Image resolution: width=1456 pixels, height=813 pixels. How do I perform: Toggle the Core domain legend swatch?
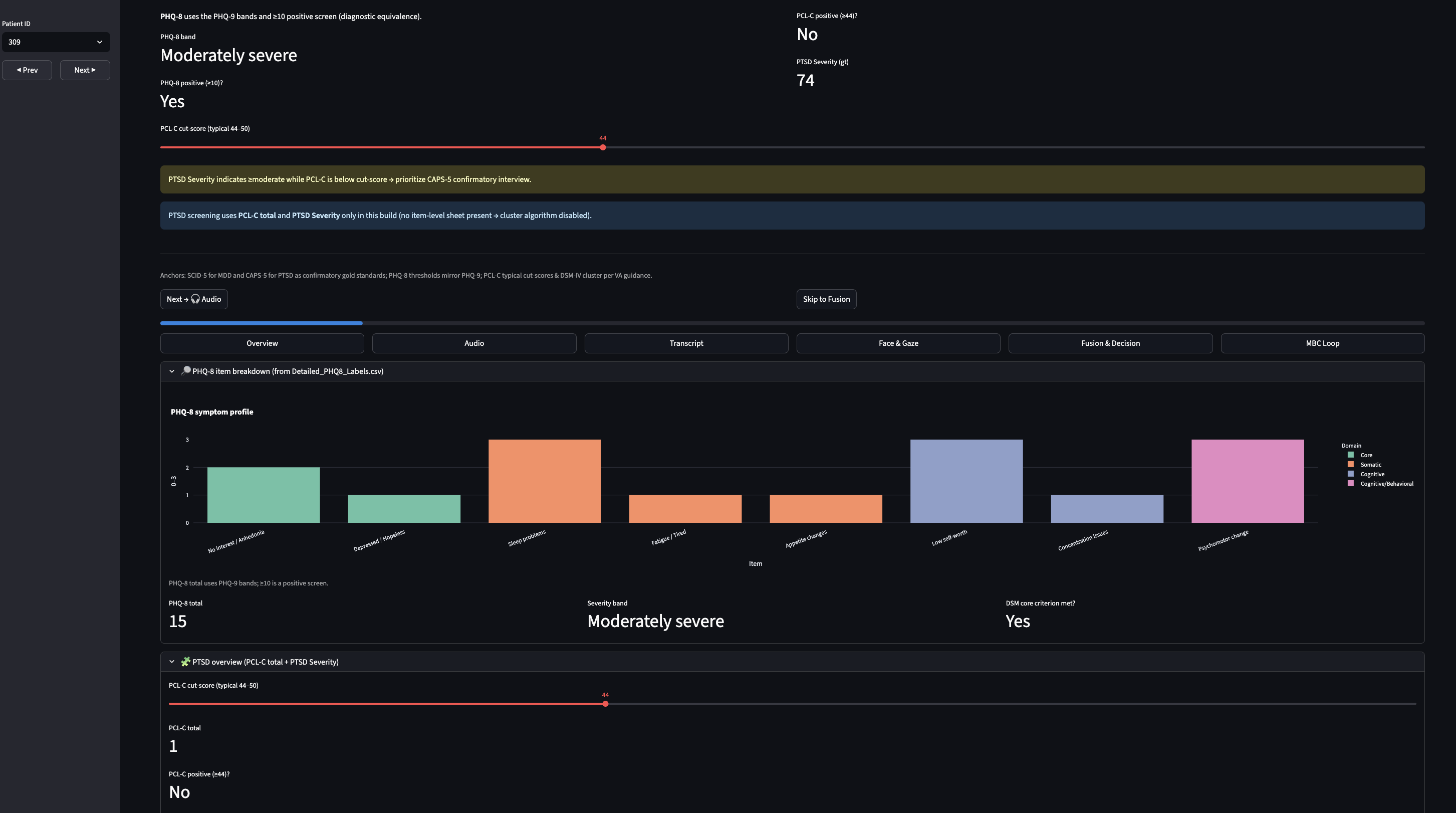[x=1351, y=455]
